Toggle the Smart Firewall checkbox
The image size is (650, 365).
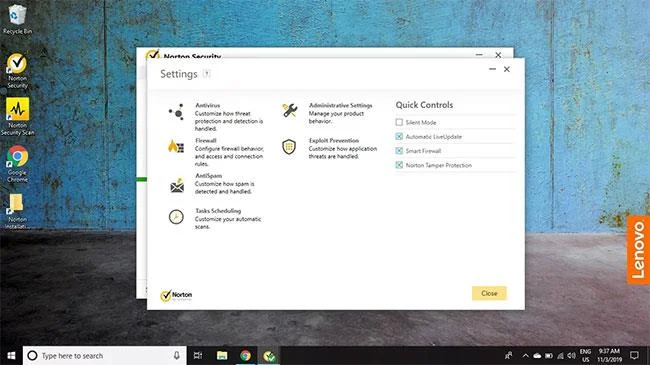coord(399,151)
